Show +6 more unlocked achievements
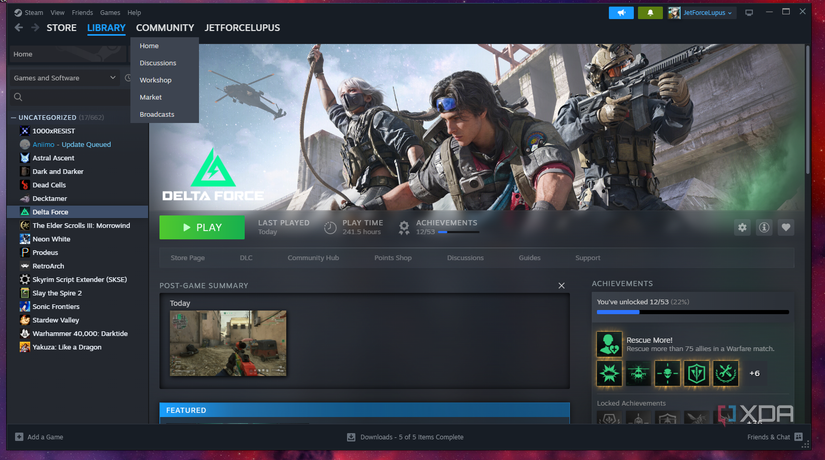The width and height of the screenshot is (825, 460). click(x=754, y=373)
